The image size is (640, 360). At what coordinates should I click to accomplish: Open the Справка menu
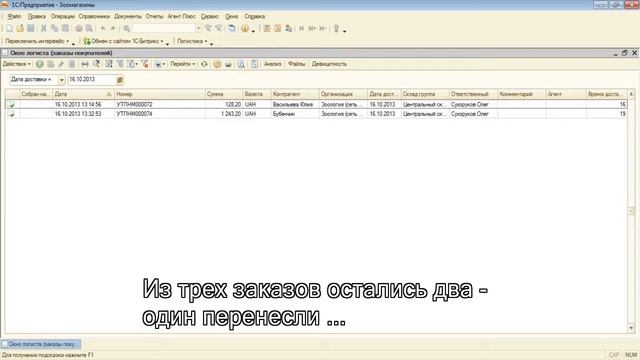255,16
